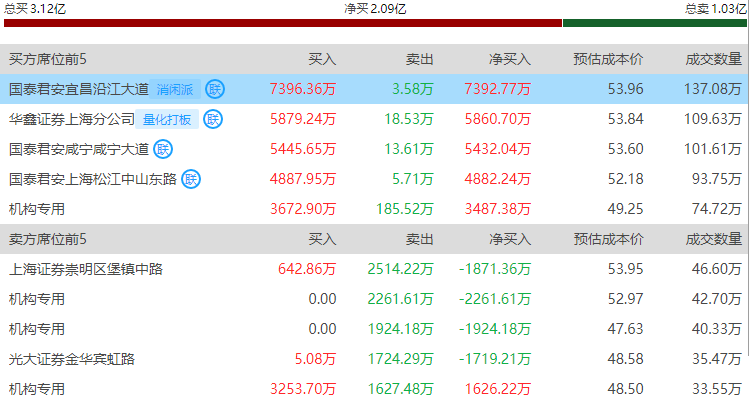Screen dimensions: 749x399
Task: Click sell amount 18.53万
Action: [409, 119]
